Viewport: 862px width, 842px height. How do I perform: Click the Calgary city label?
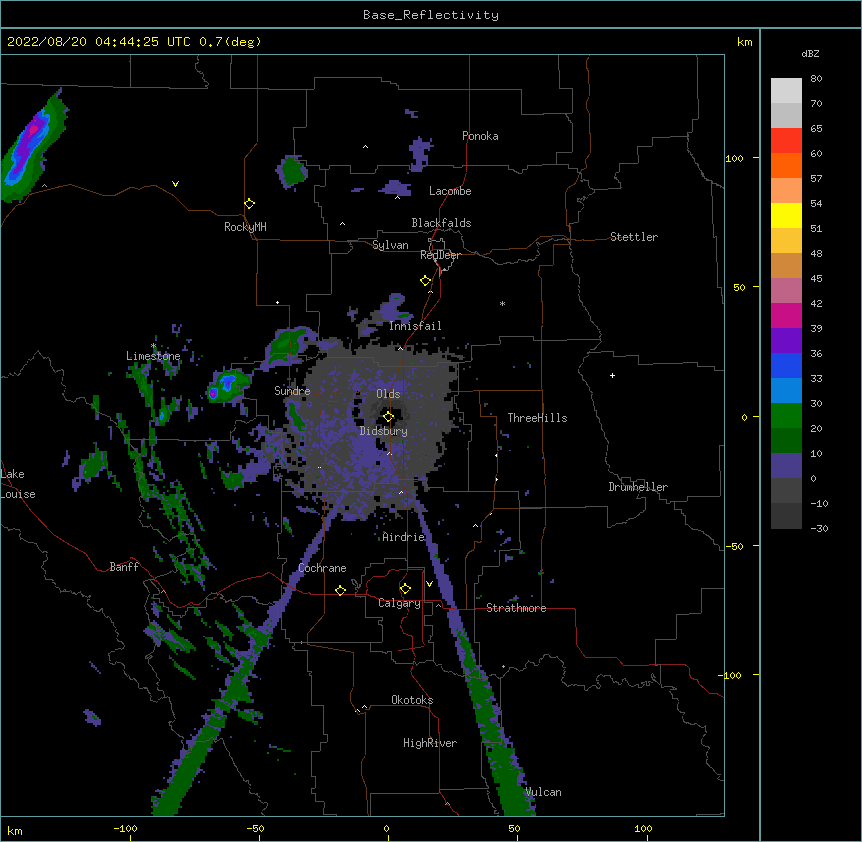click(x=399, y=603)
